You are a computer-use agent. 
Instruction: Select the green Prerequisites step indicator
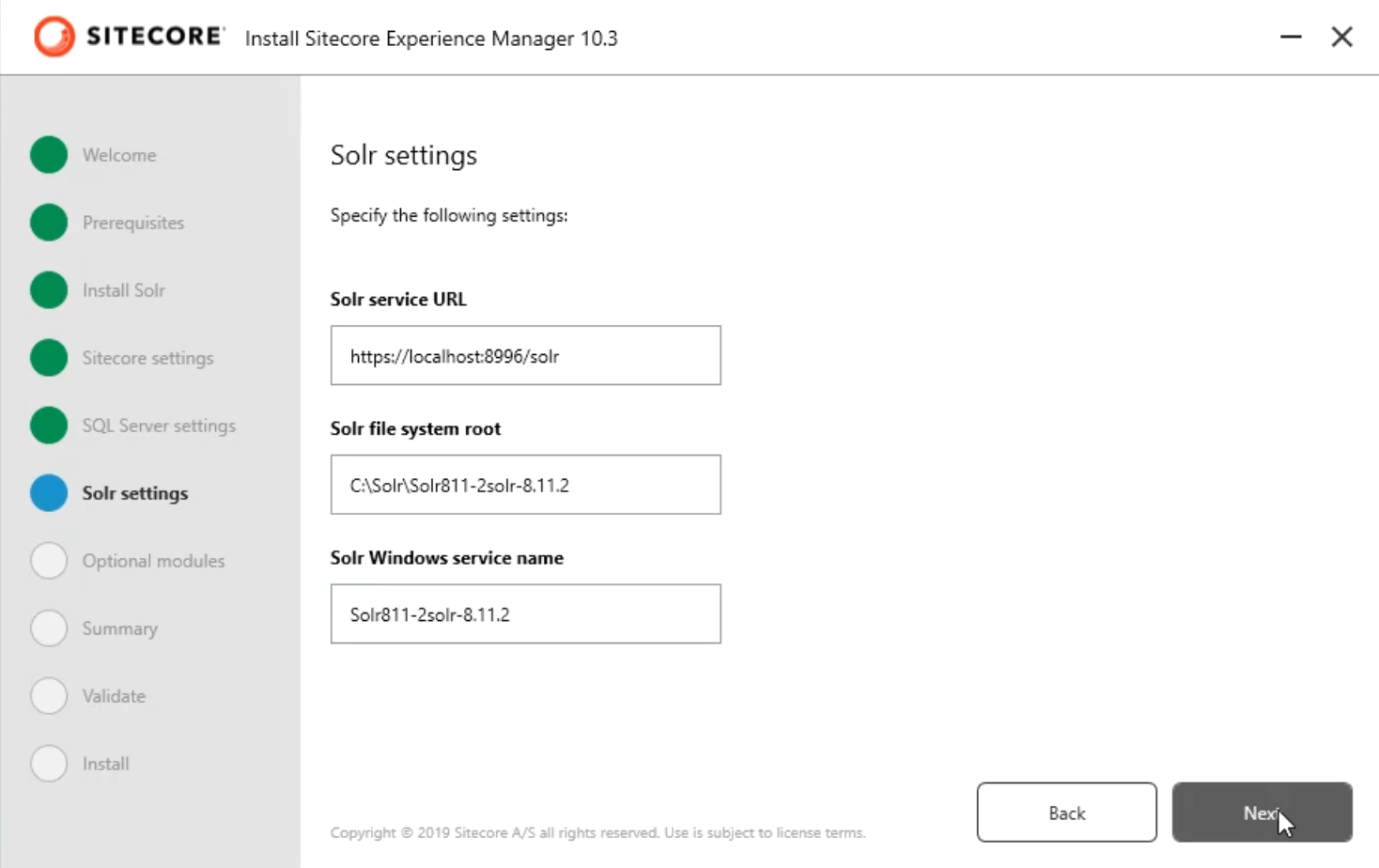[49, 223]
